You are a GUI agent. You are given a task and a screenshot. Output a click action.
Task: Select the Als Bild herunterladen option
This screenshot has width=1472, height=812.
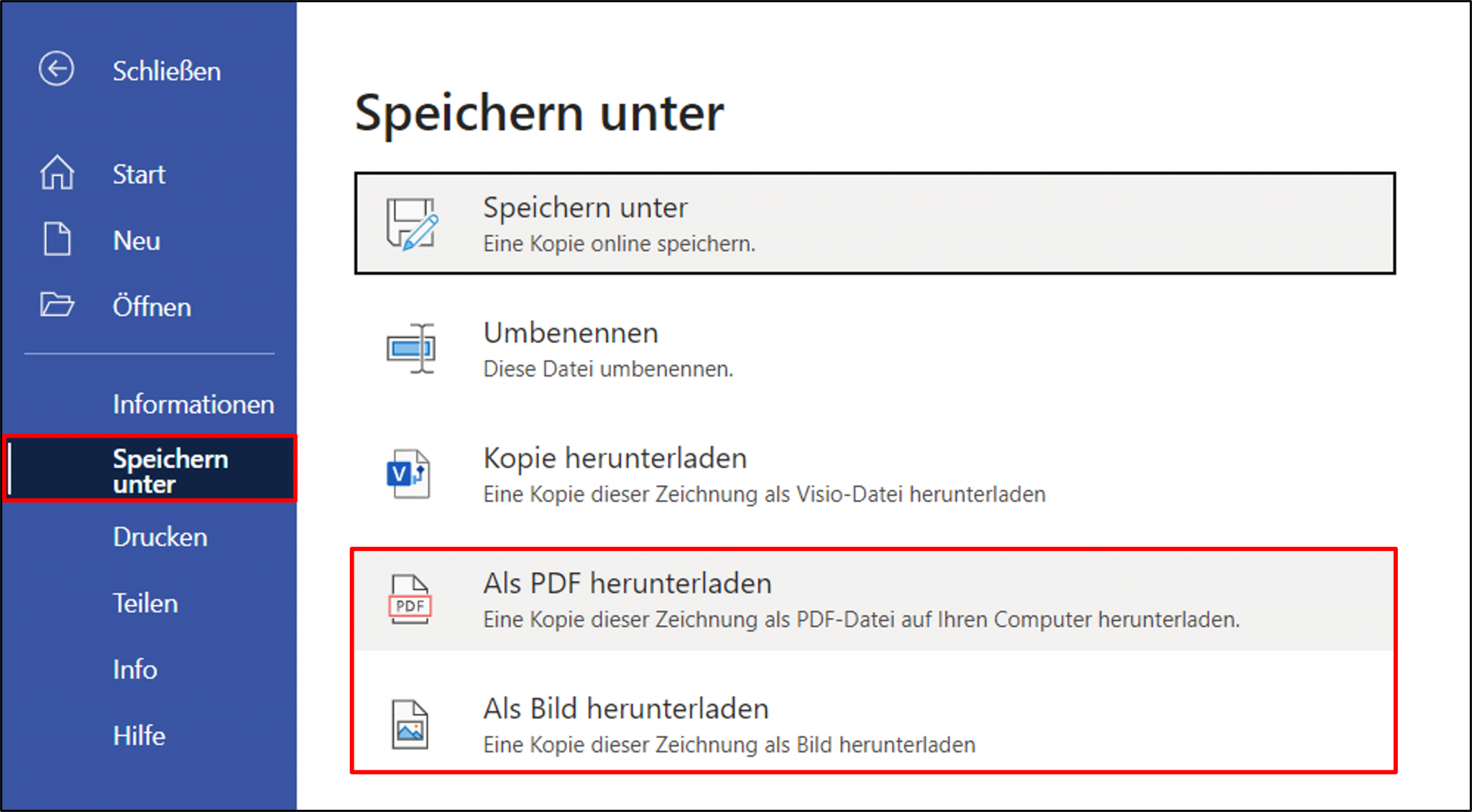(625, 708)
